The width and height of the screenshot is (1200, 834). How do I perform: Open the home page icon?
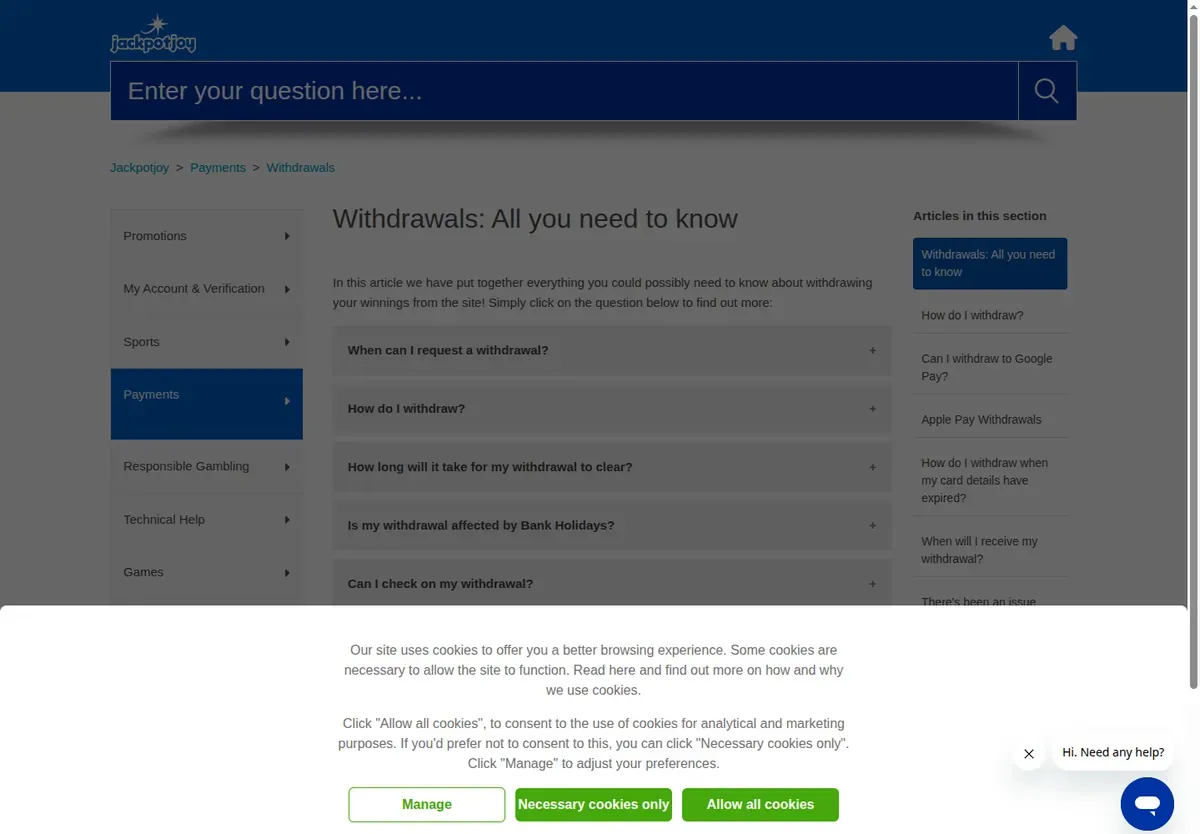(x=1063, y=38)
